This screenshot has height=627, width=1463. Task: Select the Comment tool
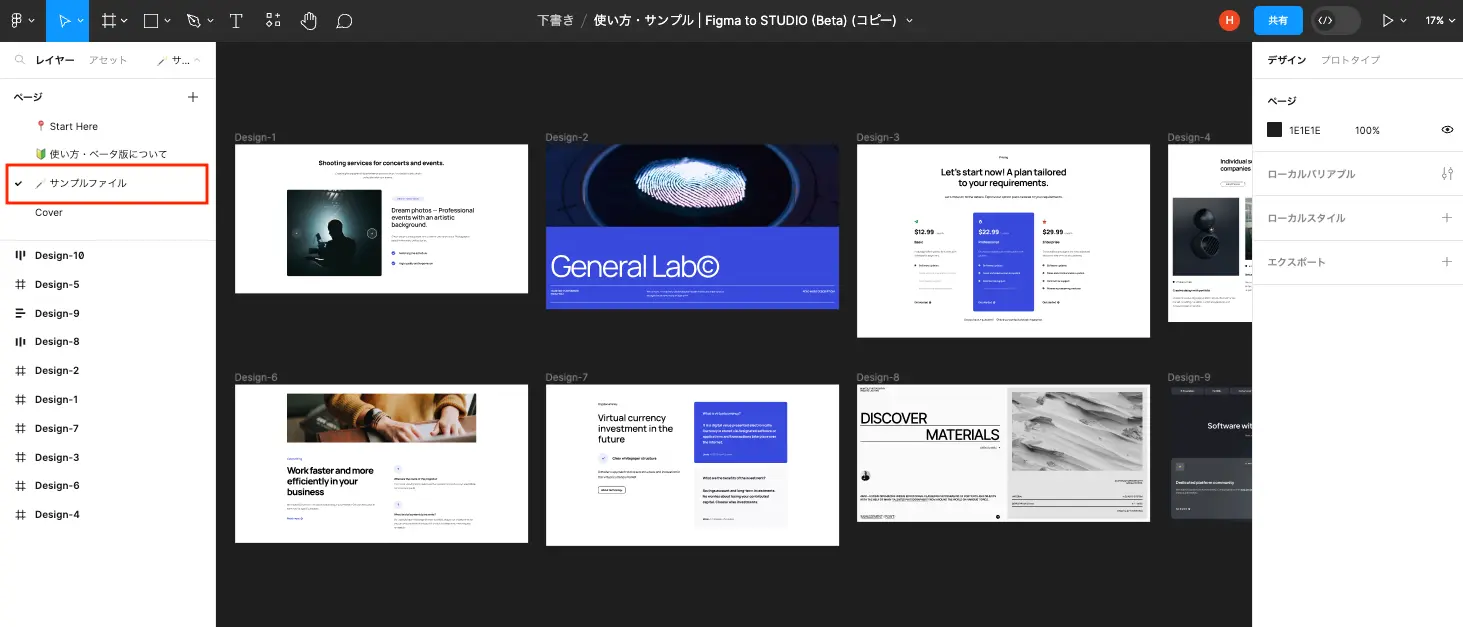tap(344, 20)
